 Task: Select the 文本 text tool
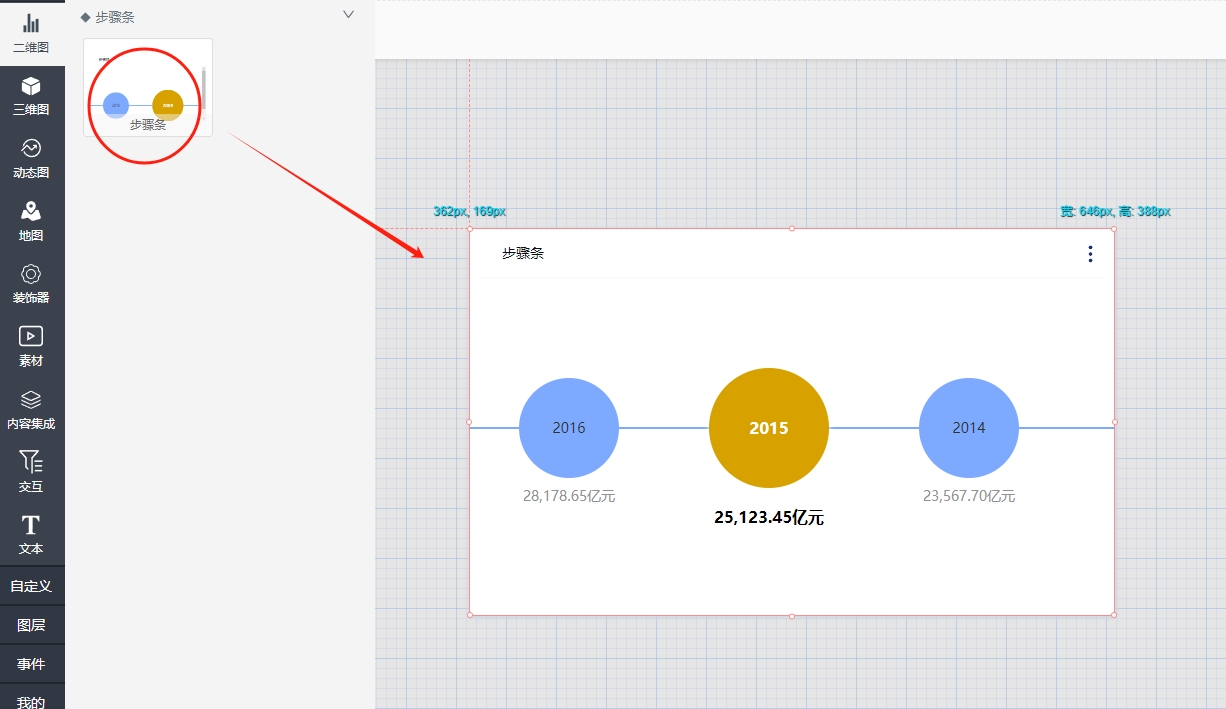tap(31, 535)
